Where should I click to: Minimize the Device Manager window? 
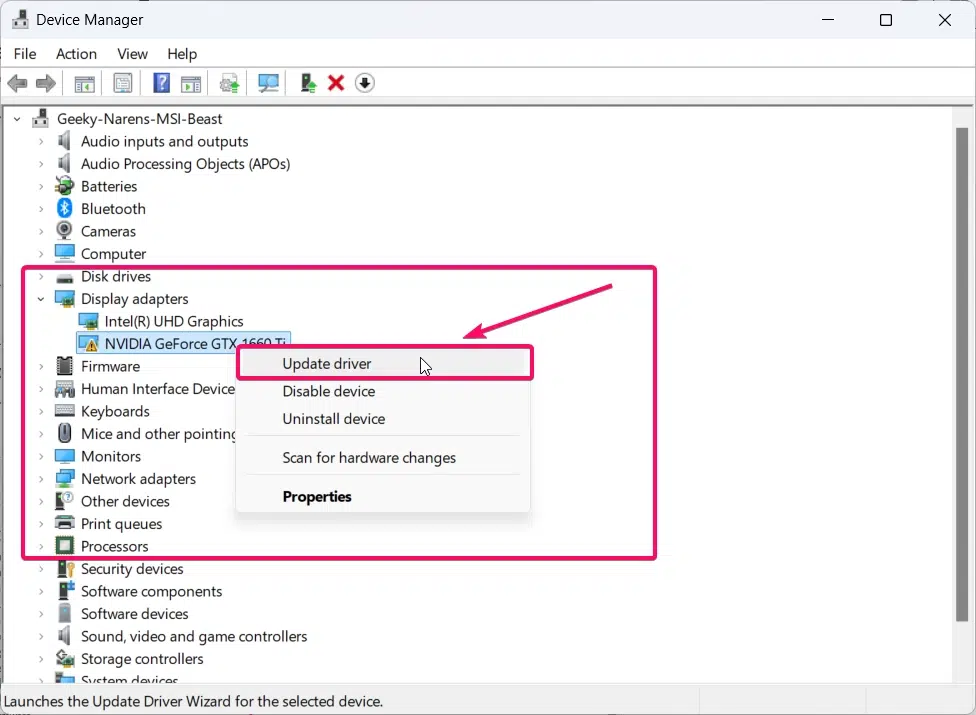[828, 20]
